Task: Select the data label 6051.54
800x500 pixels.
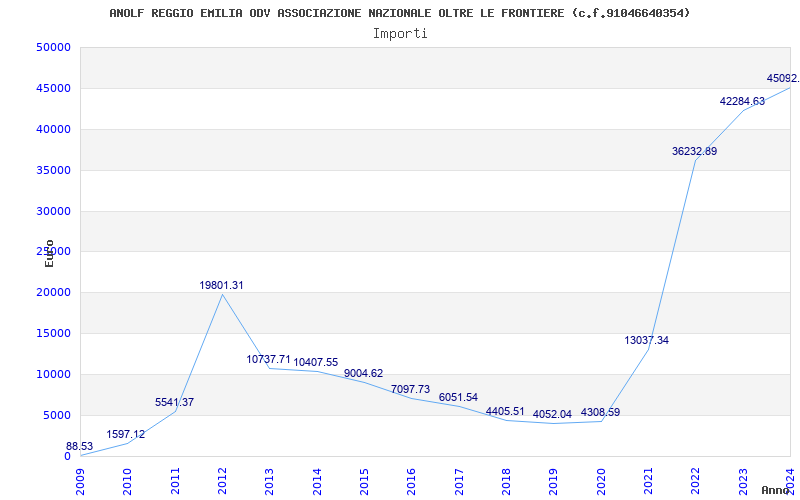Action: [458, 397]
